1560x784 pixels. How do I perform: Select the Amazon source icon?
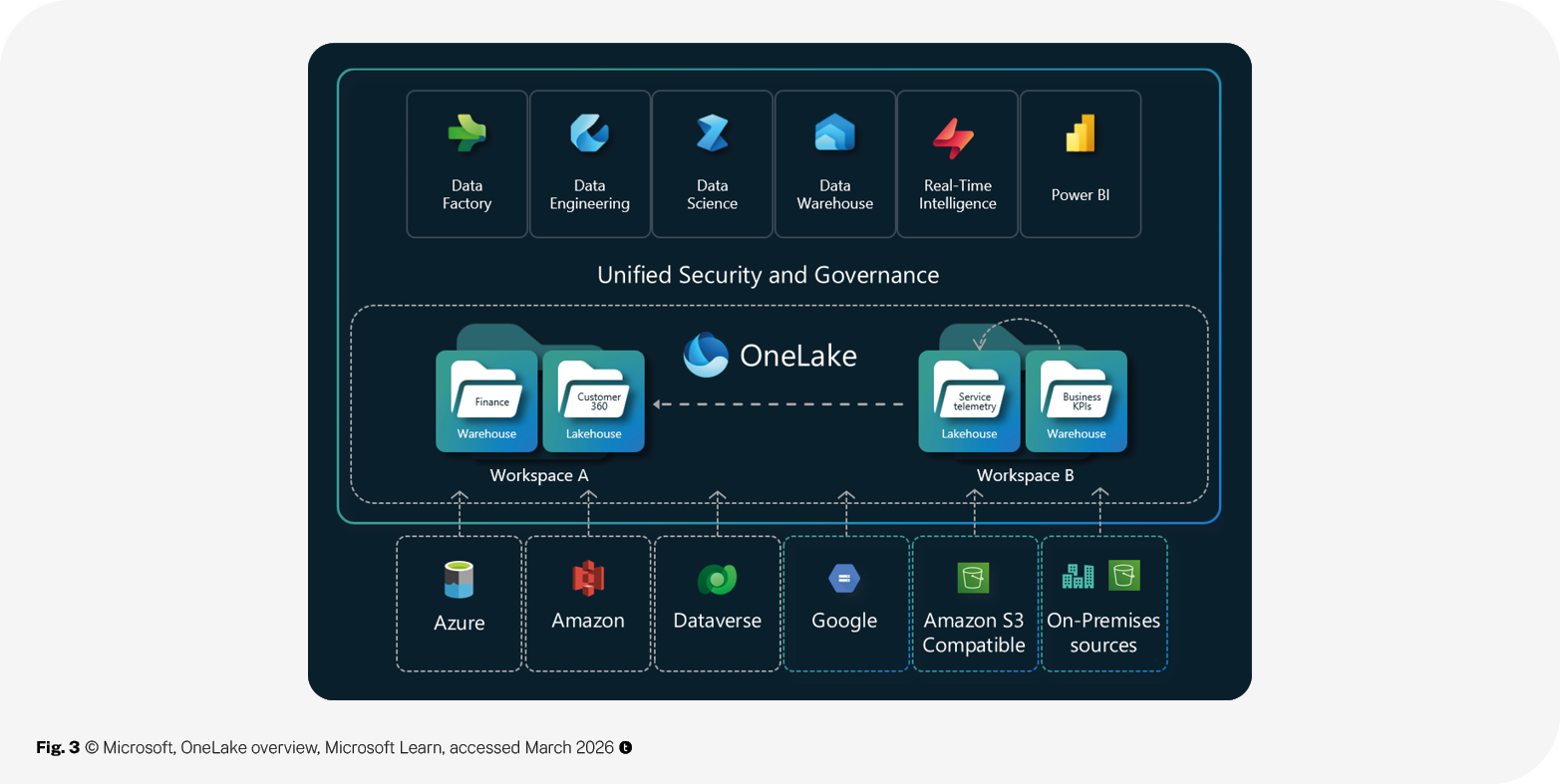click(x=588, y=579)
